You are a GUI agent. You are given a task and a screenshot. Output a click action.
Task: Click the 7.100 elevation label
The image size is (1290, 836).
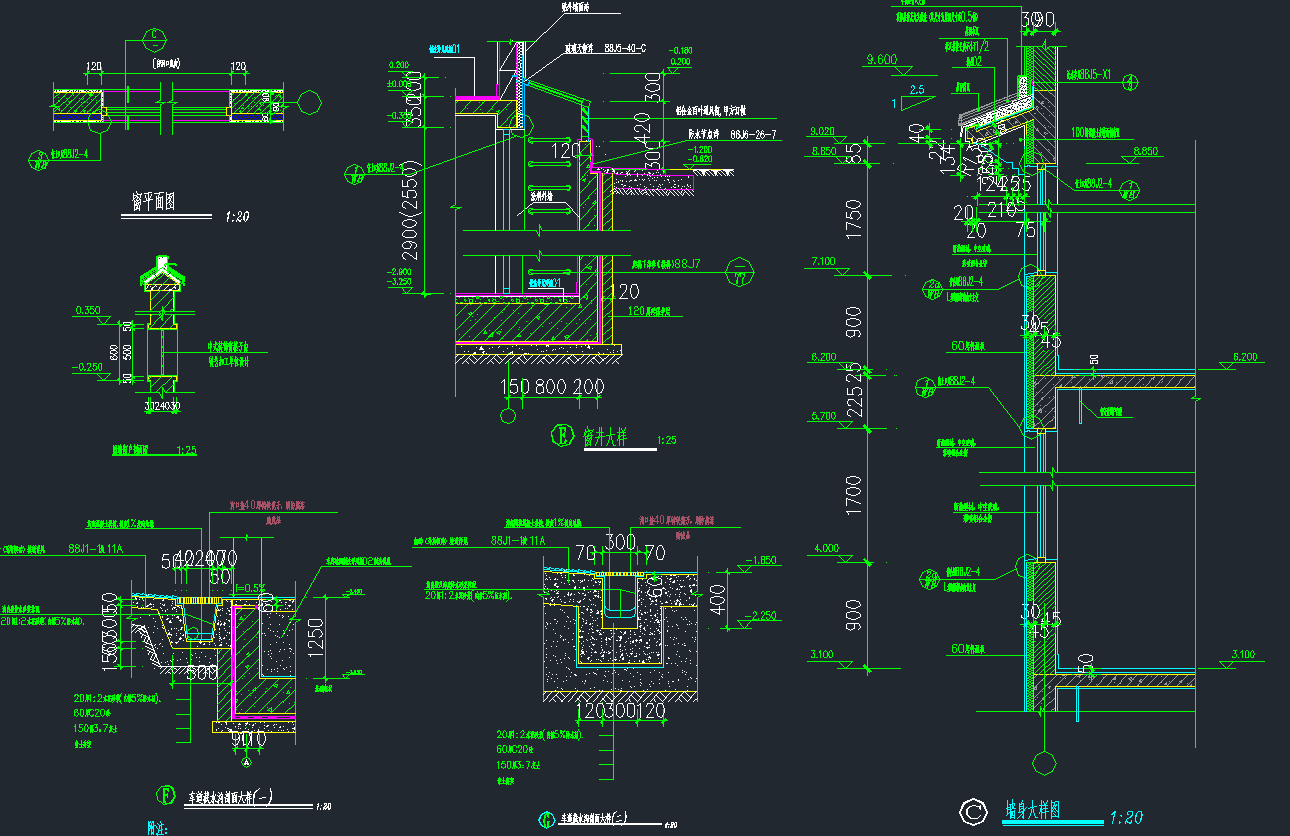tap(823, 261)
